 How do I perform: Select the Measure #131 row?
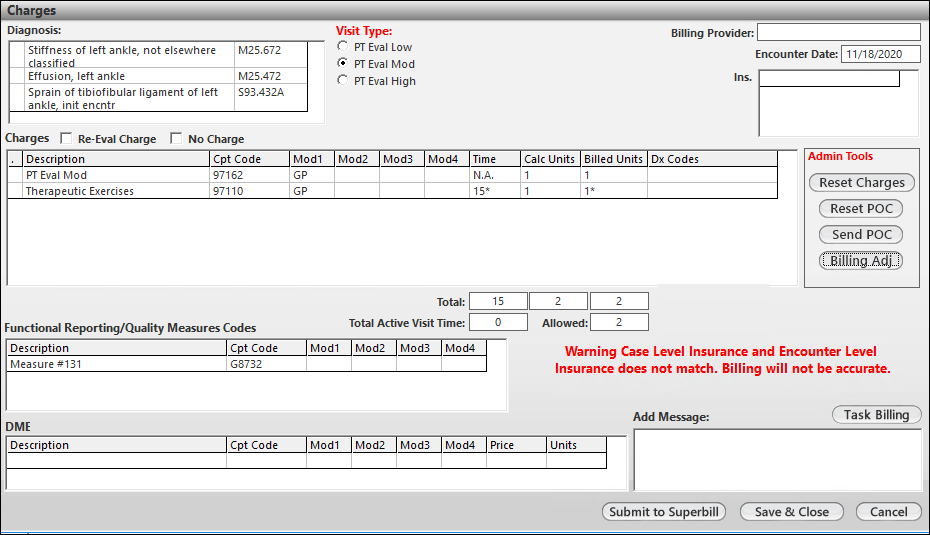[247, 364]
